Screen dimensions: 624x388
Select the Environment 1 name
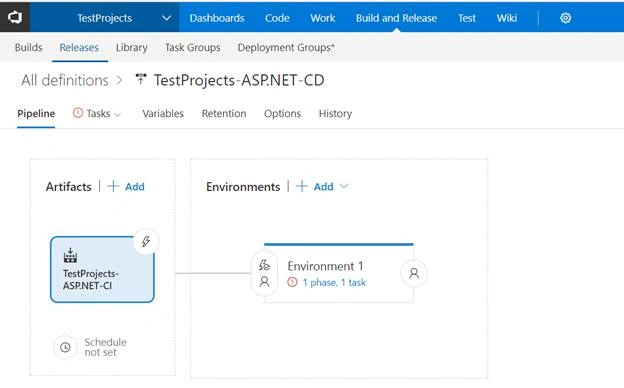(x=325, y=266)
